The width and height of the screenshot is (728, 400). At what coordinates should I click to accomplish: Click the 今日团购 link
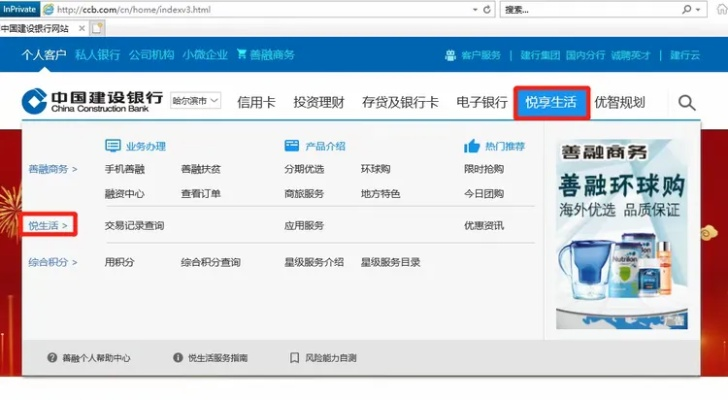(x=484, y=194)
